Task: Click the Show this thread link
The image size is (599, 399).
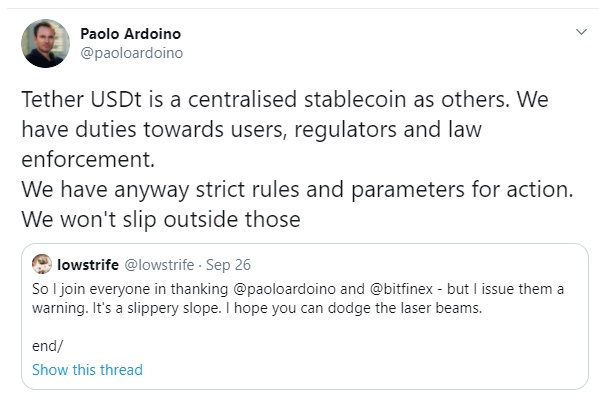Action: (87, 370)
